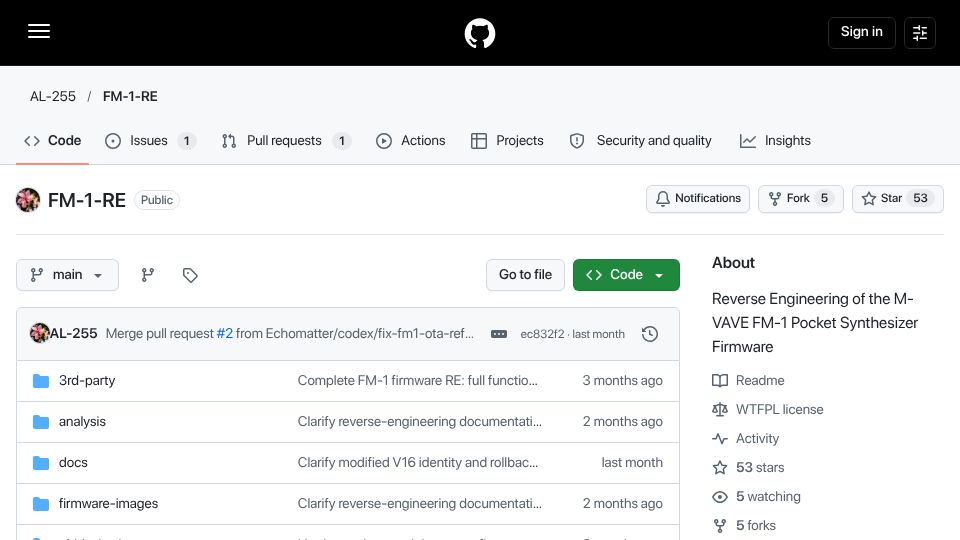This screenshot has width=960, height=540.
Task: Open the docs folder
Action: (73, 462)
